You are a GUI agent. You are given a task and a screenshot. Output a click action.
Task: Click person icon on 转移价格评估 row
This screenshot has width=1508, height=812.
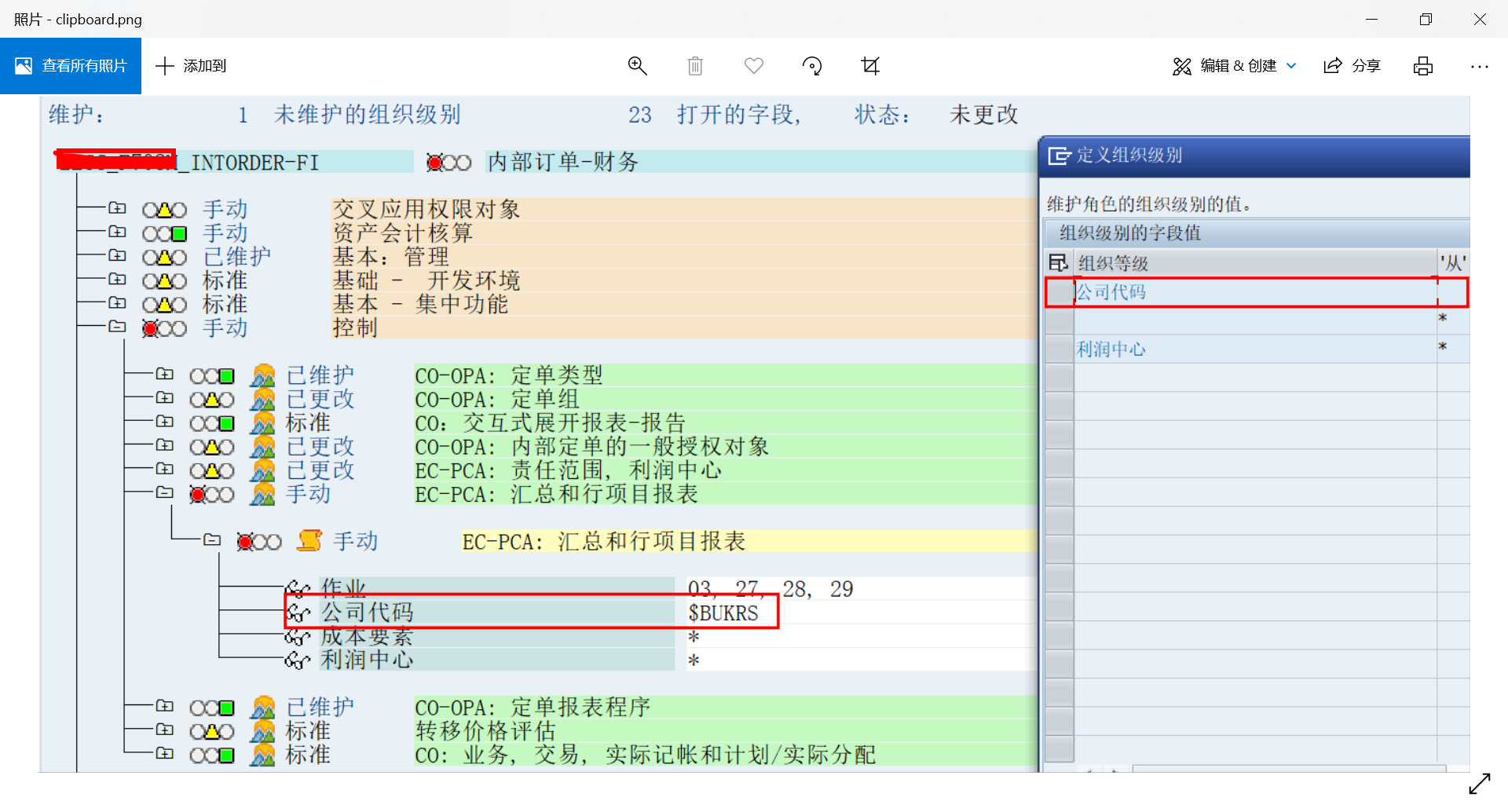pos(262,731)
